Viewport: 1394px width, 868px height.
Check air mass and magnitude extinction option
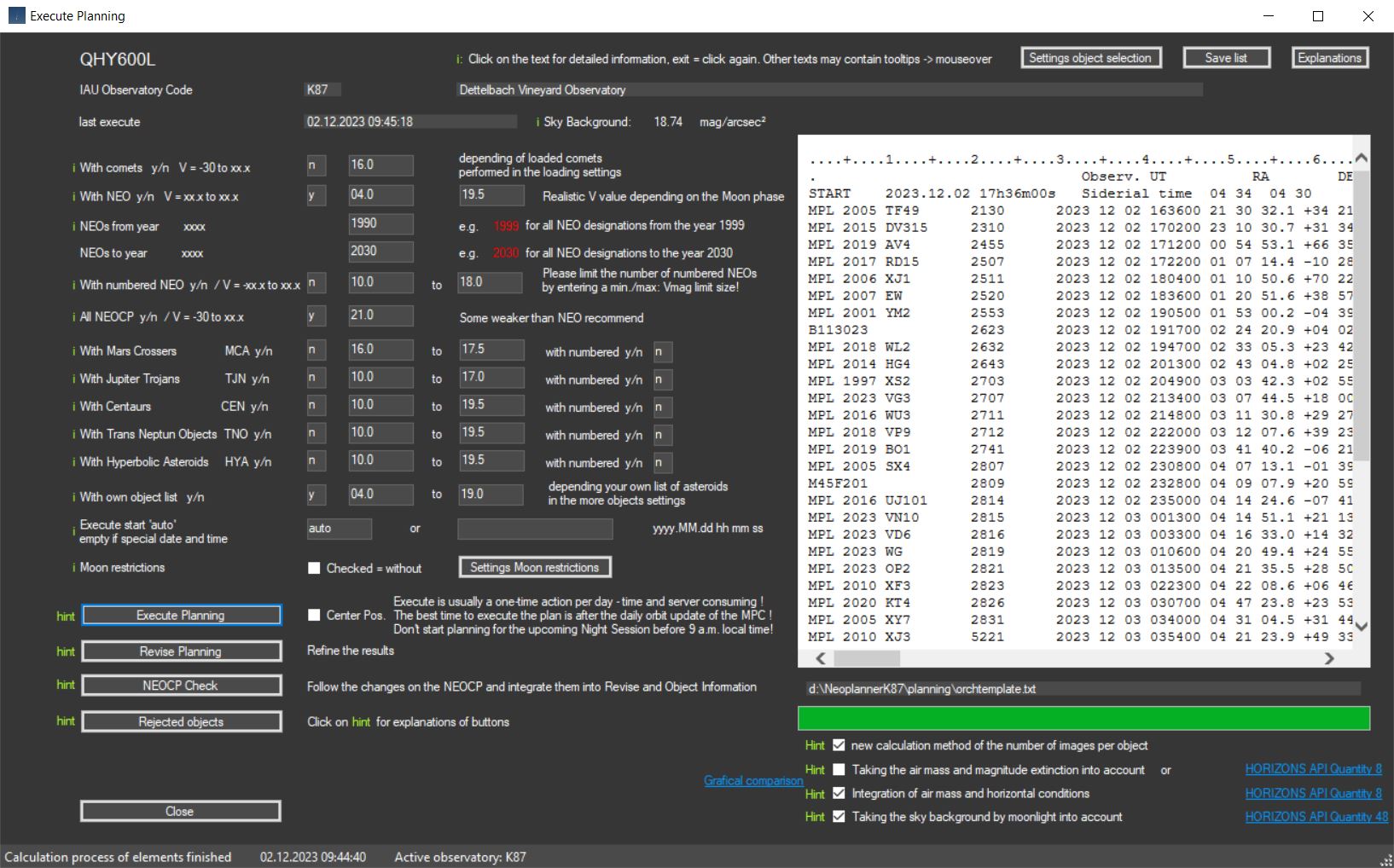[839, 770]
